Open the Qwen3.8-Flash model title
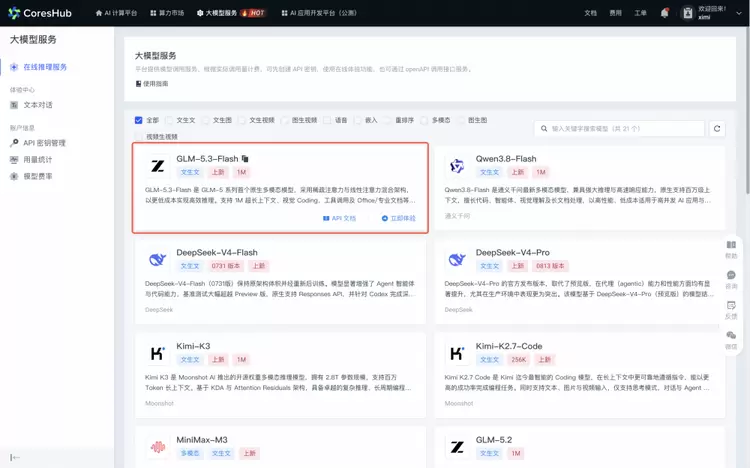 tap(506, 158)
